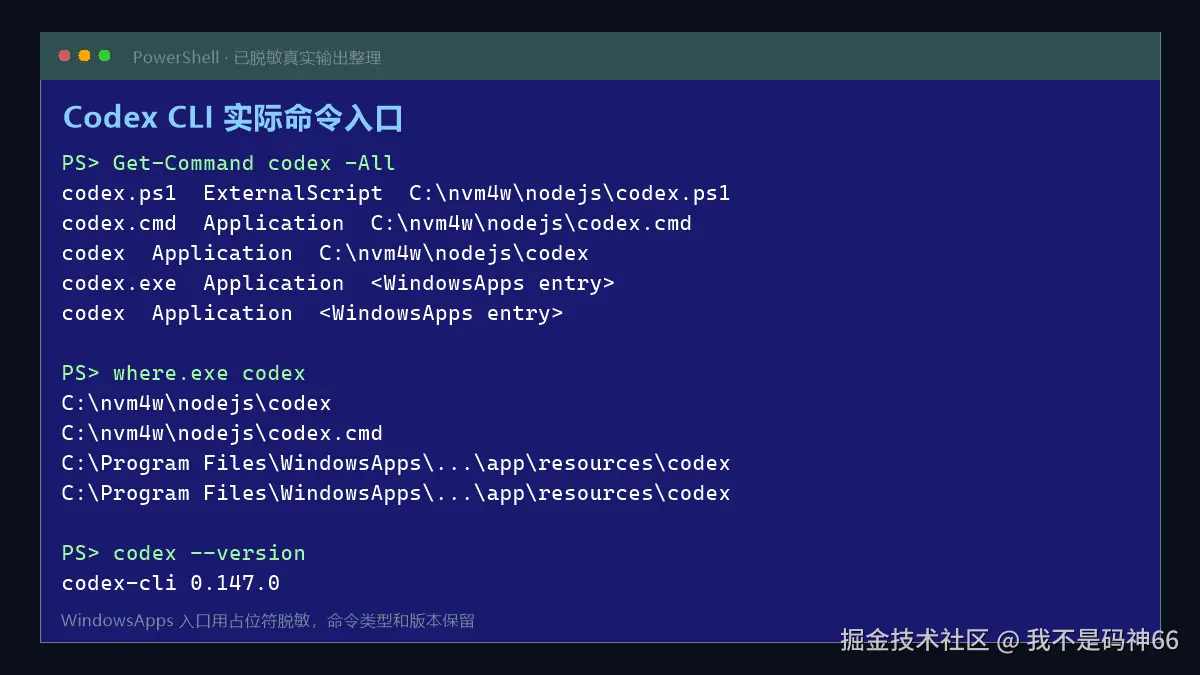
Task: Click the PowerShell window title text
Action: pos(257,58)
